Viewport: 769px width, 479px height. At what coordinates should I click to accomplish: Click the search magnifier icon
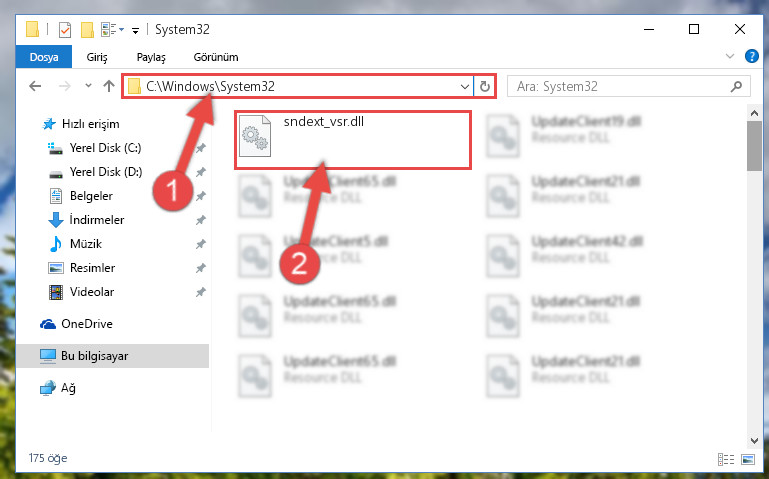point(736,87)
